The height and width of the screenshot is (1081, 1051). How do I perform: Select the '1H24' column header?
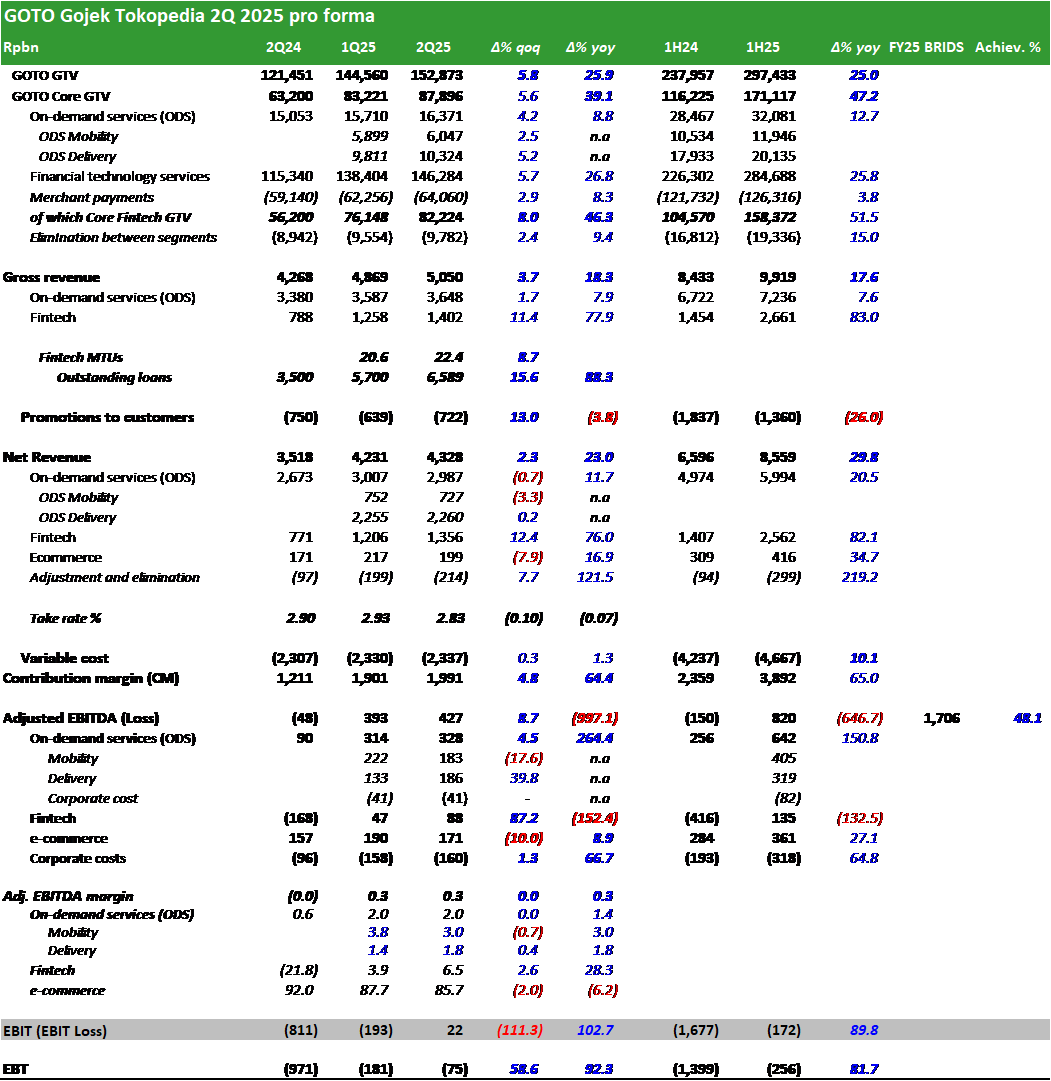pyautogui.click(x=681, y=48)
